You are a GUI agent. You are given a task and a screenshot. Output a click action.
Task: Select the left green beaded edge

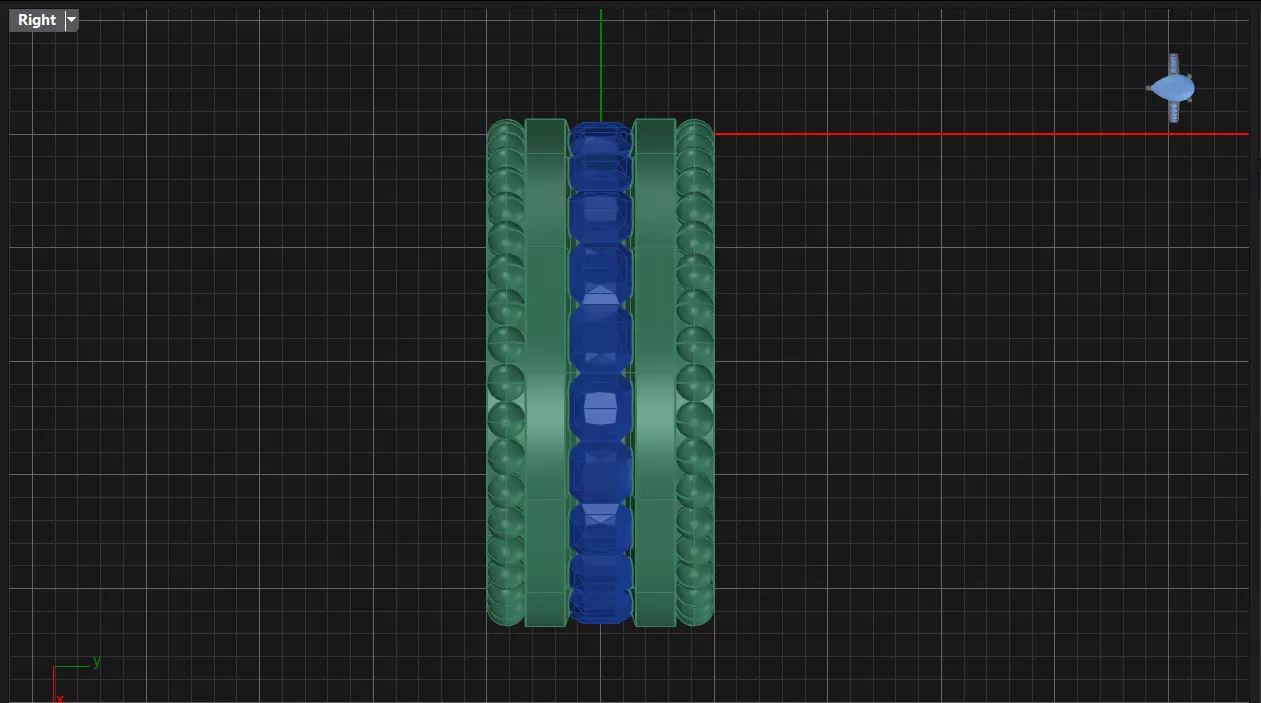click(505, 373)
